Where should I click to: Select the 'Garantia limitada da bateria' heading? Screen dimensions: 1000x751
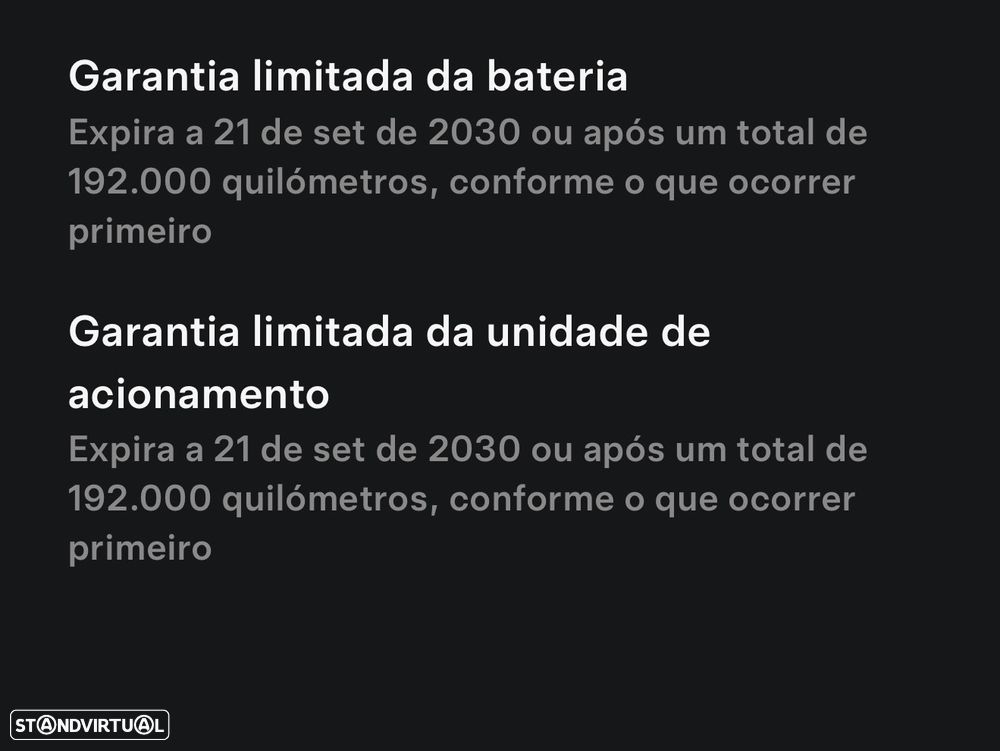coord(348,76)
